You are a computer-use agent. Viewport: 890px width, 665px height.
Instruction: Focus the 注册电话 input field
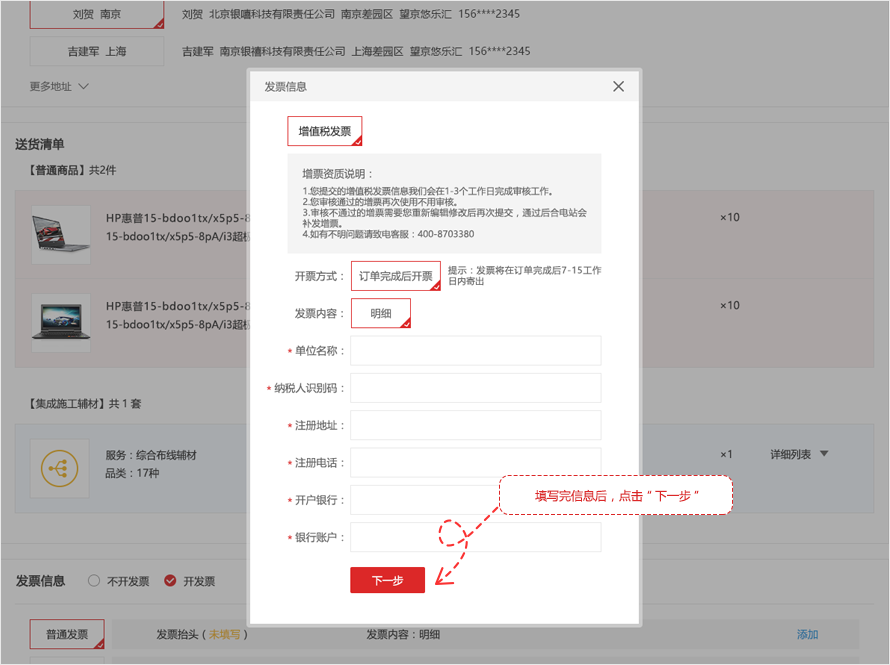475,462
